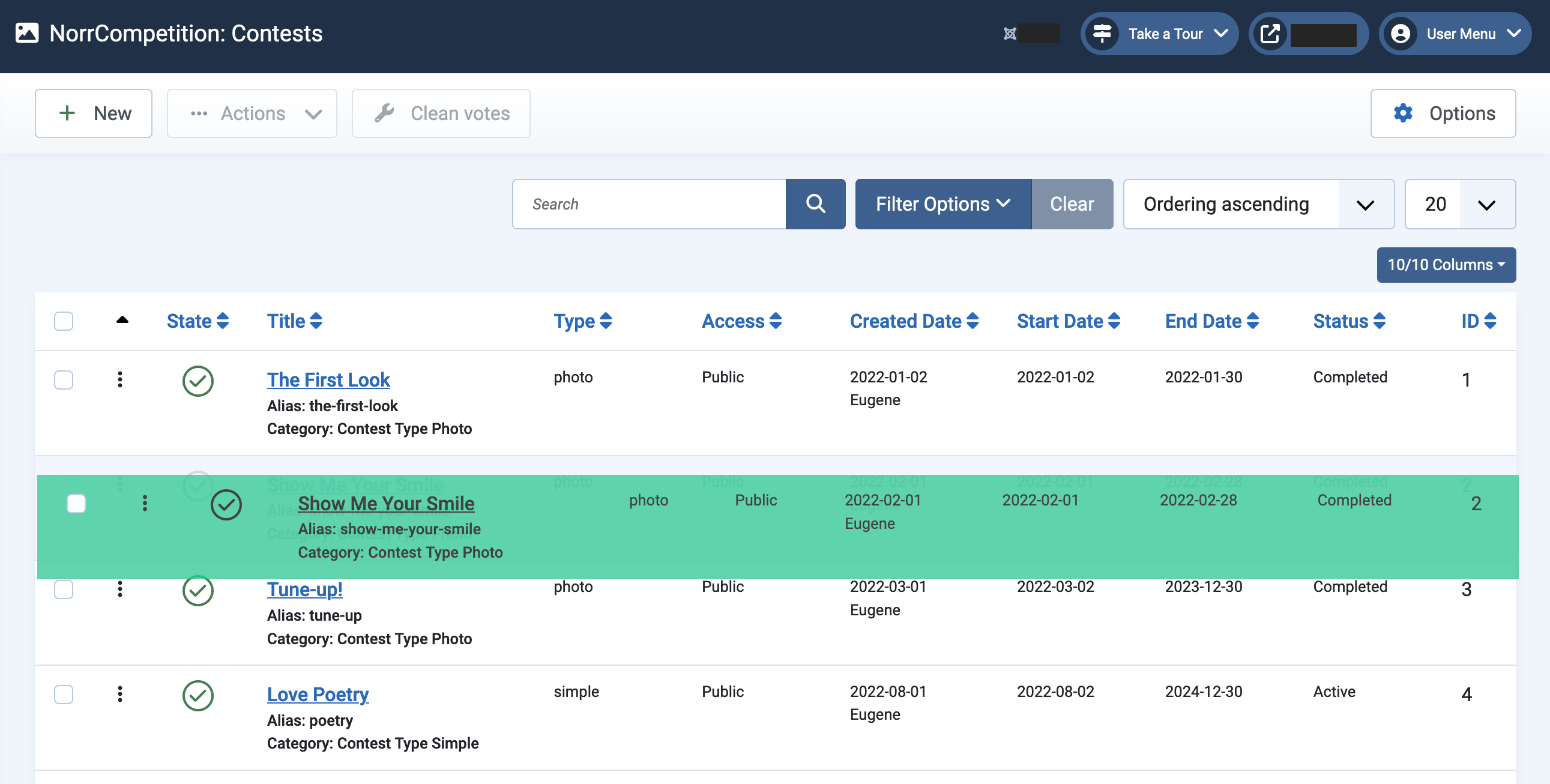Check the box for The First Look row
Screen dimensions: 1550x784
click(x=63, y=379)
